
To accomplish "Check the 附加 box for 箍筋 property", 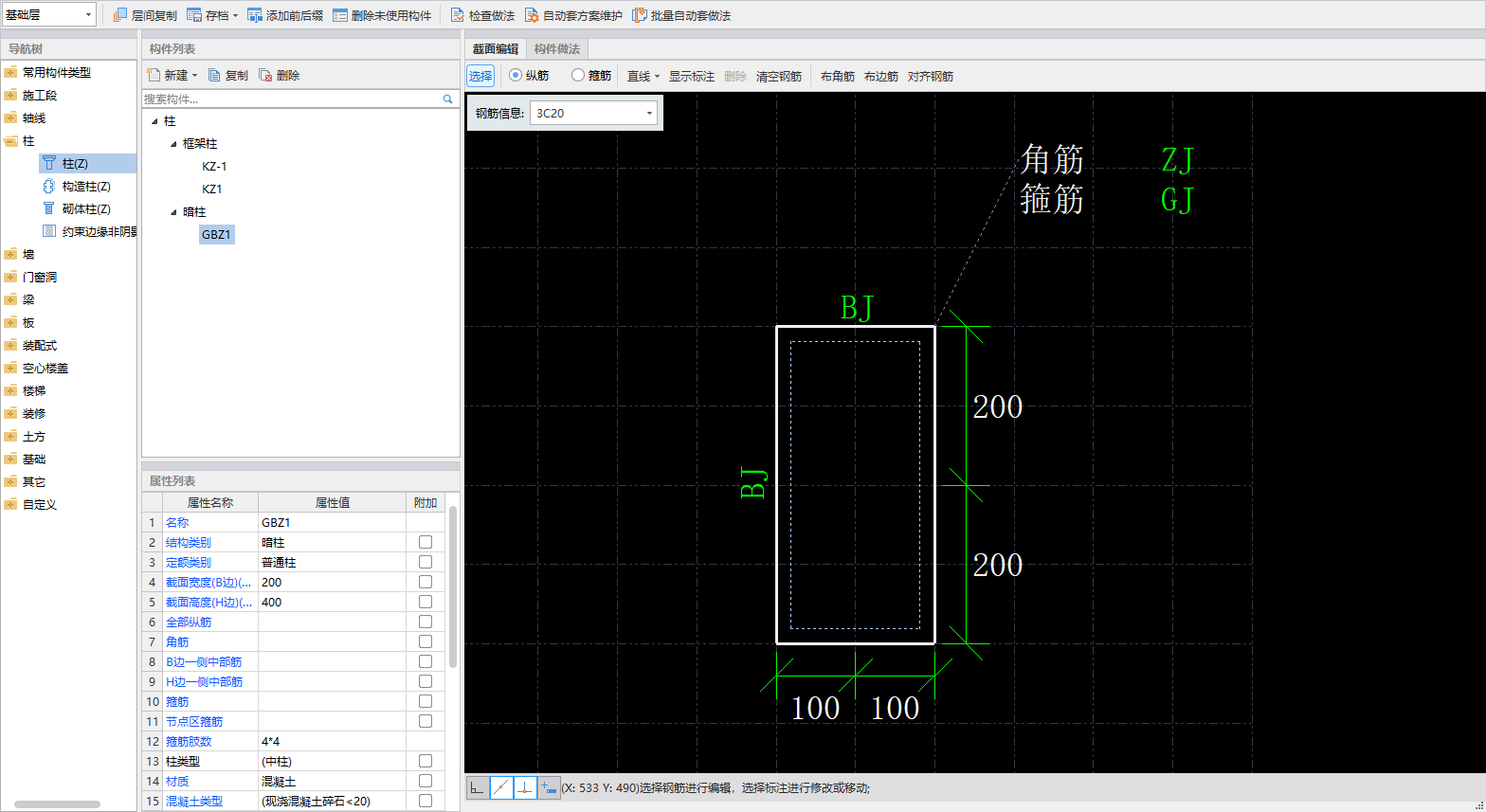I will (426, 701).
